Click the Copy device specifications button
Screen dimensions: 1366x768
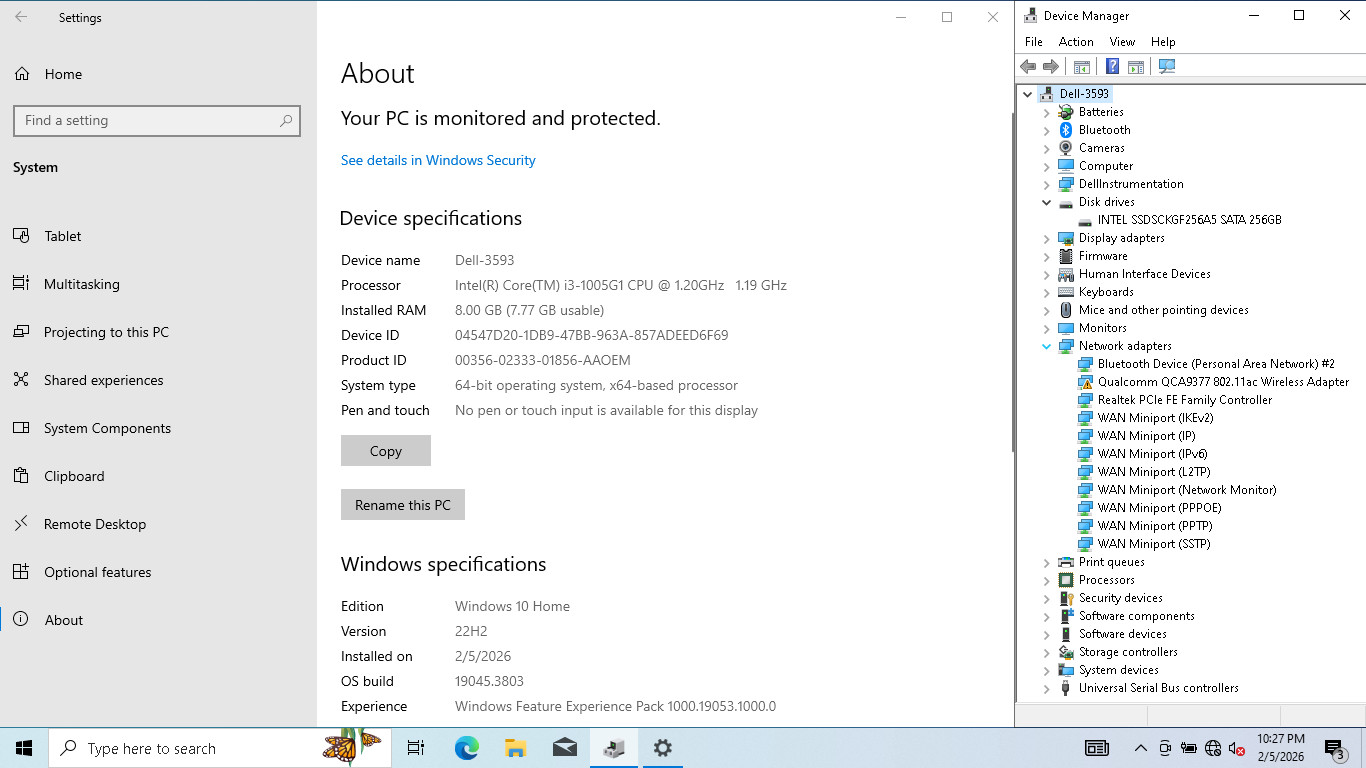(386, 451)
